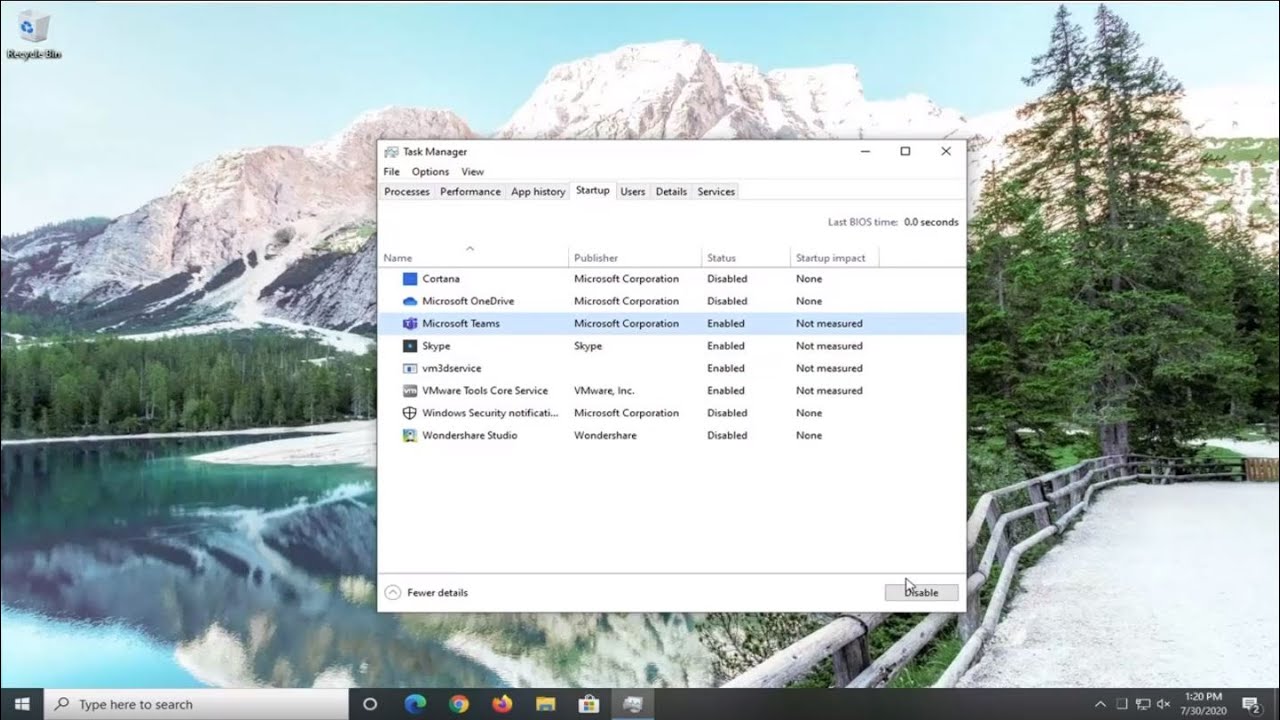
Task: Select the Microsoft Teams row icon
Action: click(409, 323)
